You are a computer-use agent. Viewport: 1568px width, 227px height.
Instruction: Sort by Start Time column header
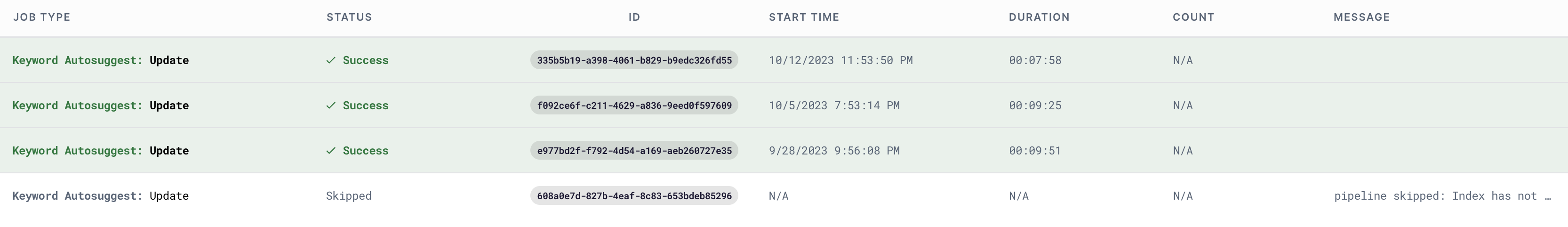pyautogui.click(x=803, y=17)
